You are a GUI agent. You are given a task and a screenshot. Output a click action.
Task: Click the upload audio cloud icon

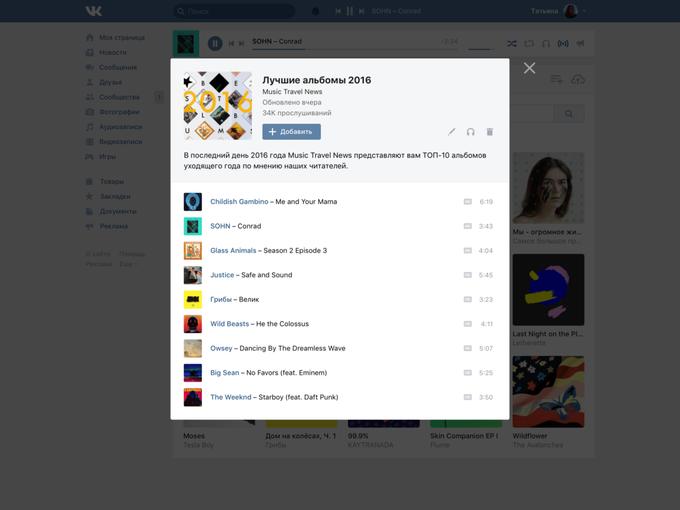pos(578,79)
